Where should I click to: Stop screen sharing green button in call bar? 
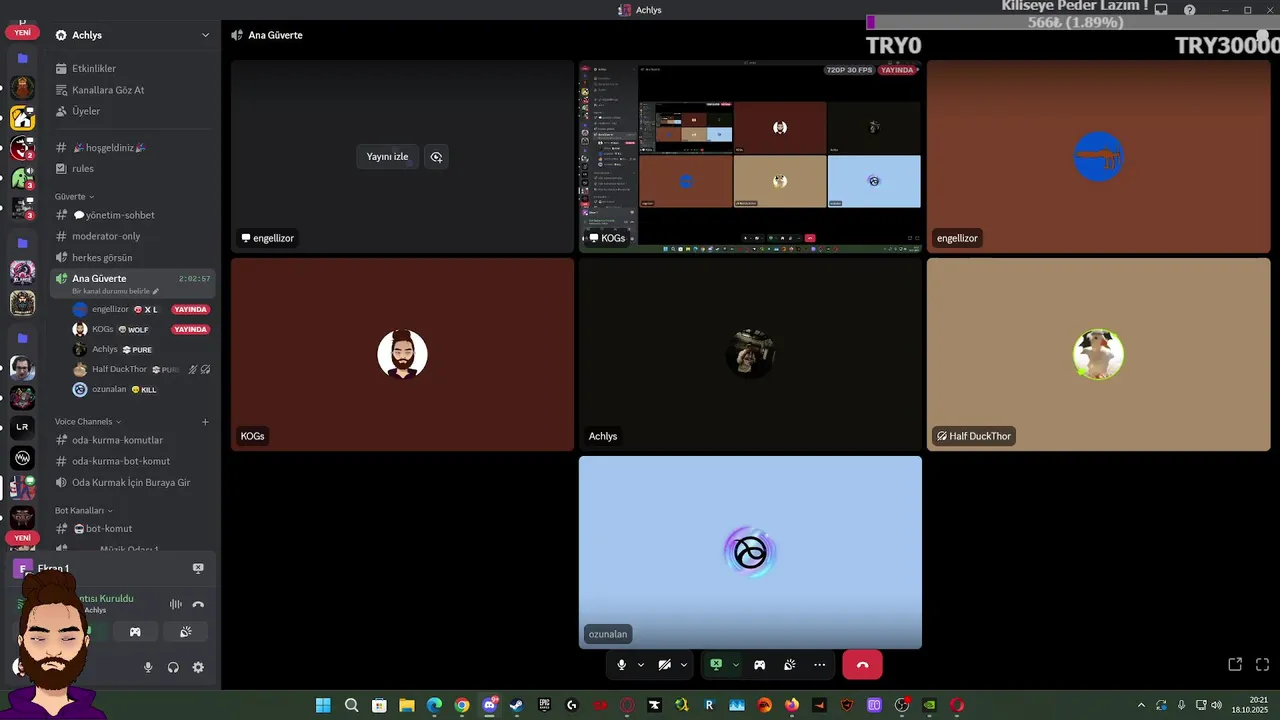(716, 665)
